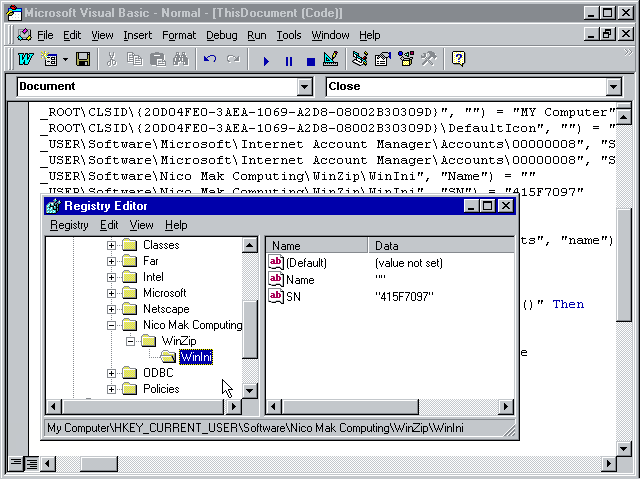Click the code window vertical scroll-down arrow

click(x=624, y=449)
